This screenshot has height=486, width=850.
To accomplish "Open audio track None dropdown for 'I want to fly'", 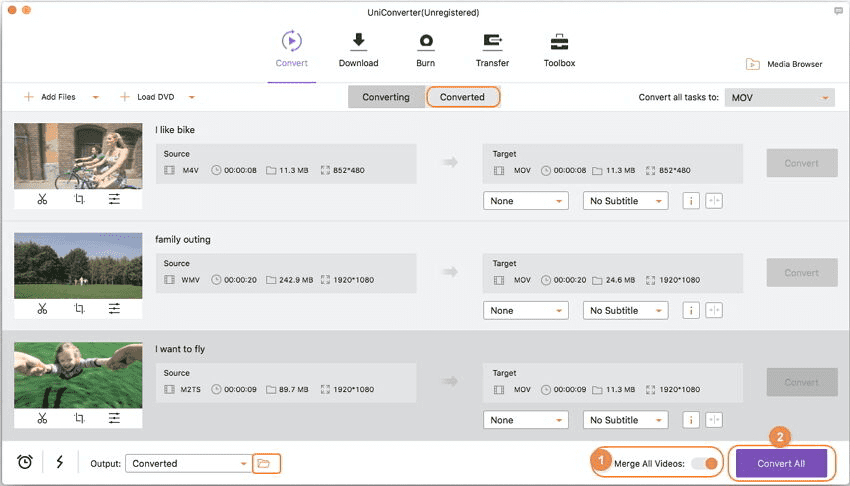I will [x=525, y=420].
